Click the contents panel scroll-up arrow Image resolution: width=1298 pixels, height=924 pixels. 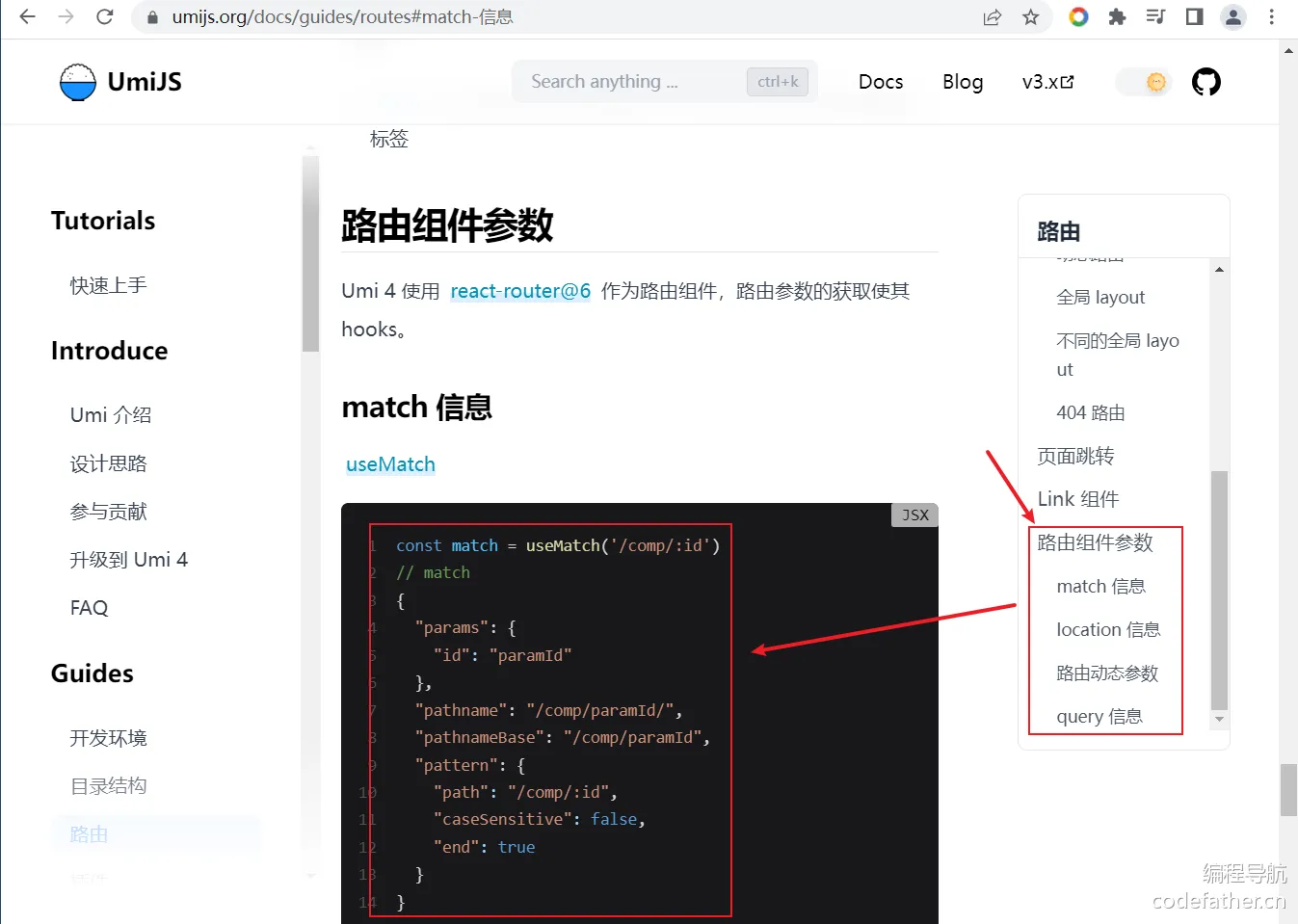1219,270
